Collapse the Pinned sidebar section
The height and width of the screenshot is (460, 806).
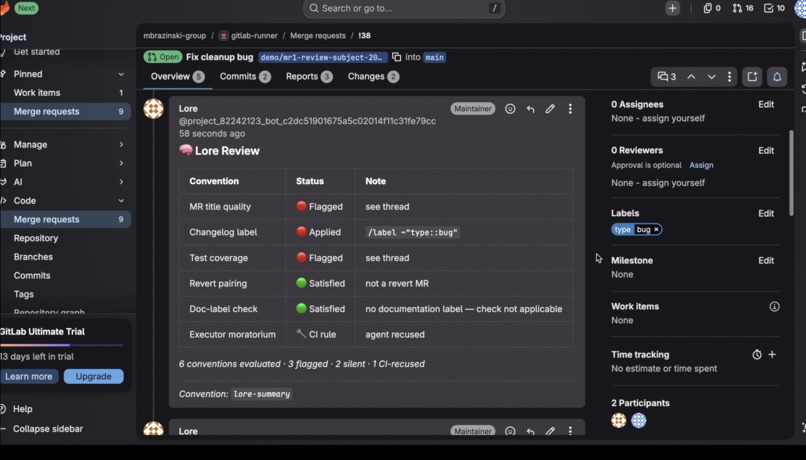(x=121, y=74)
